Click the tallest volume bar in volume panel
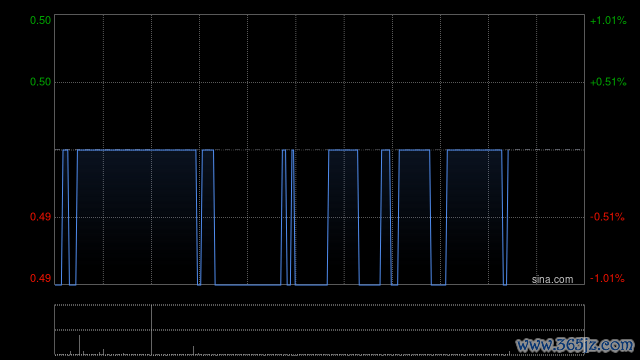 [x=151, y=330]
